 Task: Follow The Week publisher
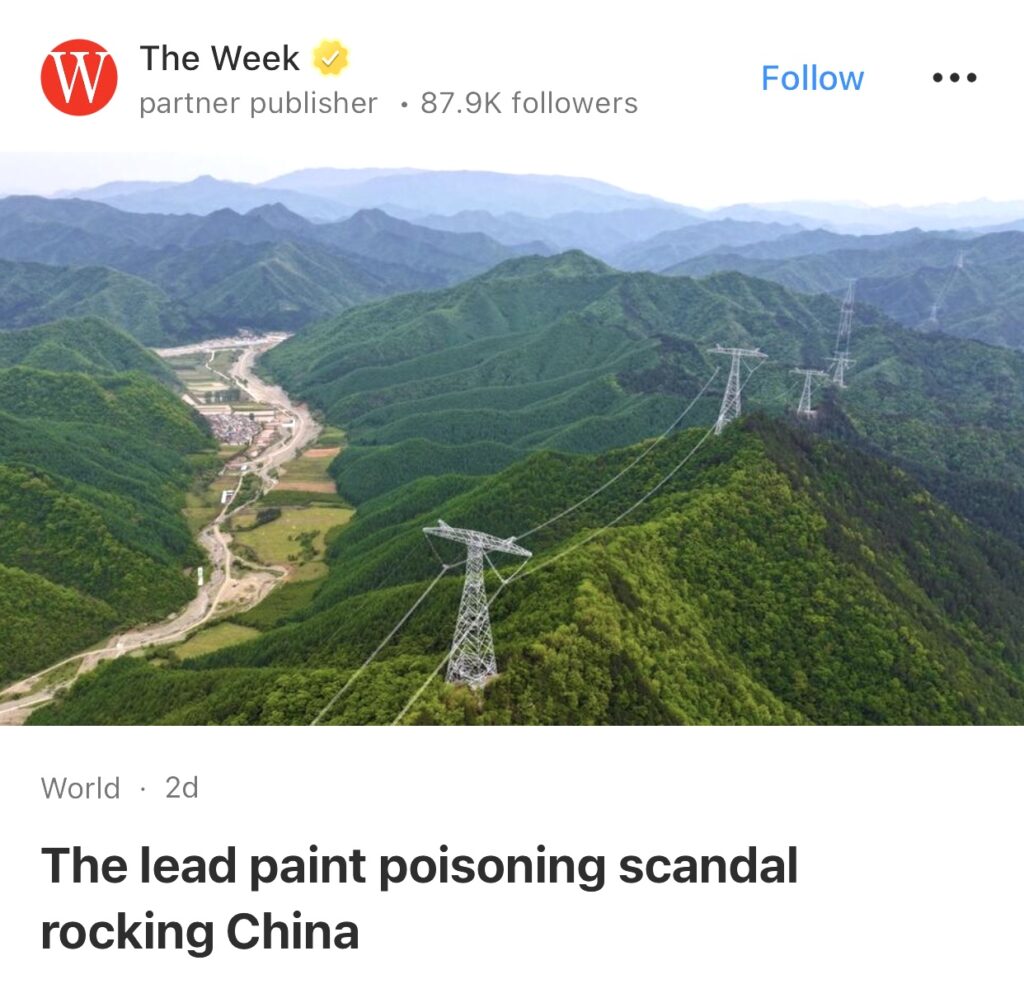[812, 78]
